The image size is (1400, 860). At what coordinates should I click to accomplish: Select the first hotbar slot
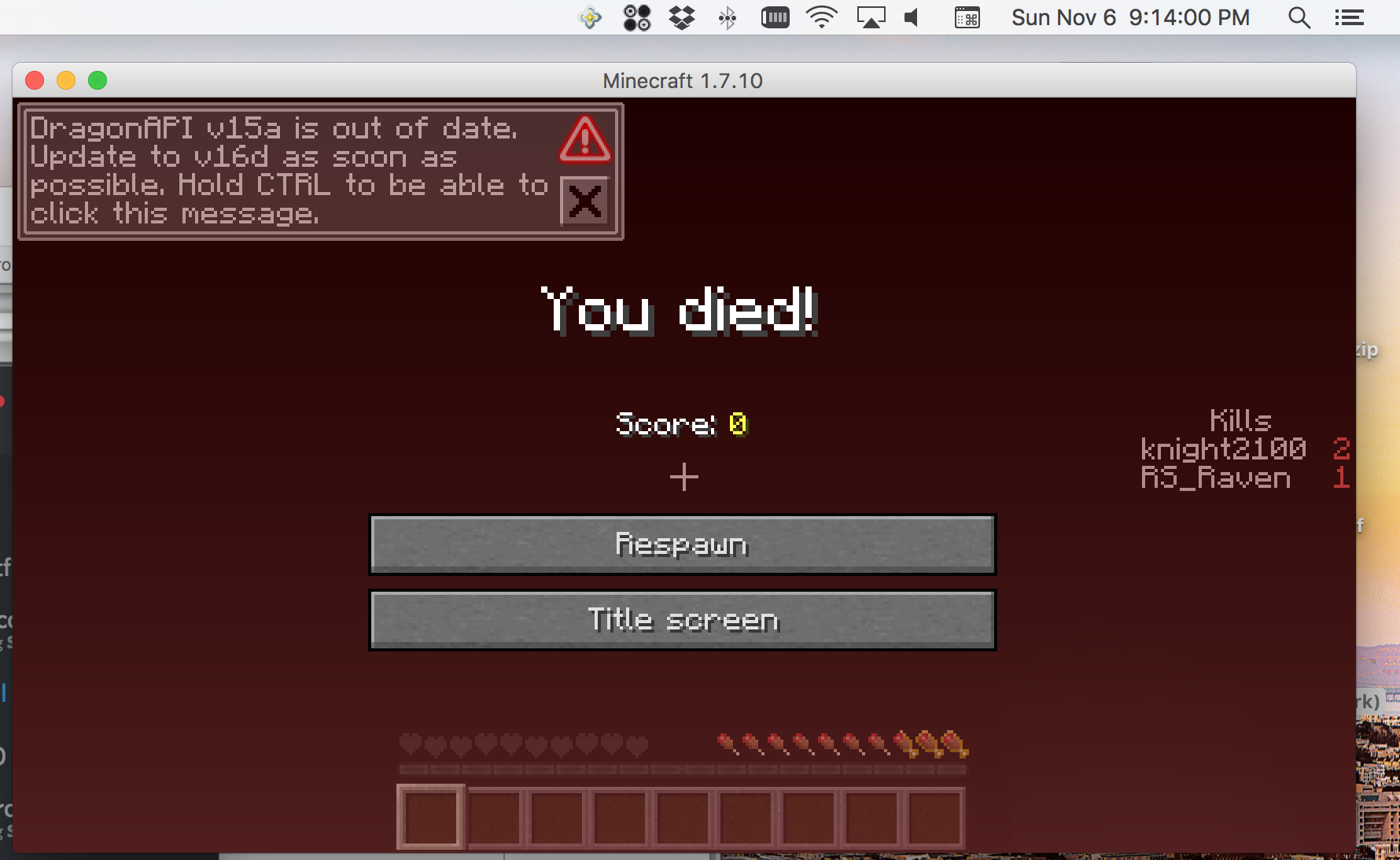[430, 818]
